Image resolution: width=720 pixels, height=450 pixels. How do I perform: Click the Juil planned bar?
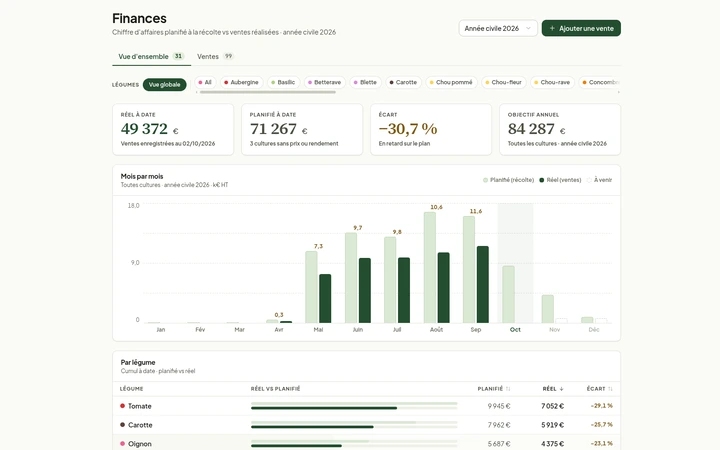[390, 280]
